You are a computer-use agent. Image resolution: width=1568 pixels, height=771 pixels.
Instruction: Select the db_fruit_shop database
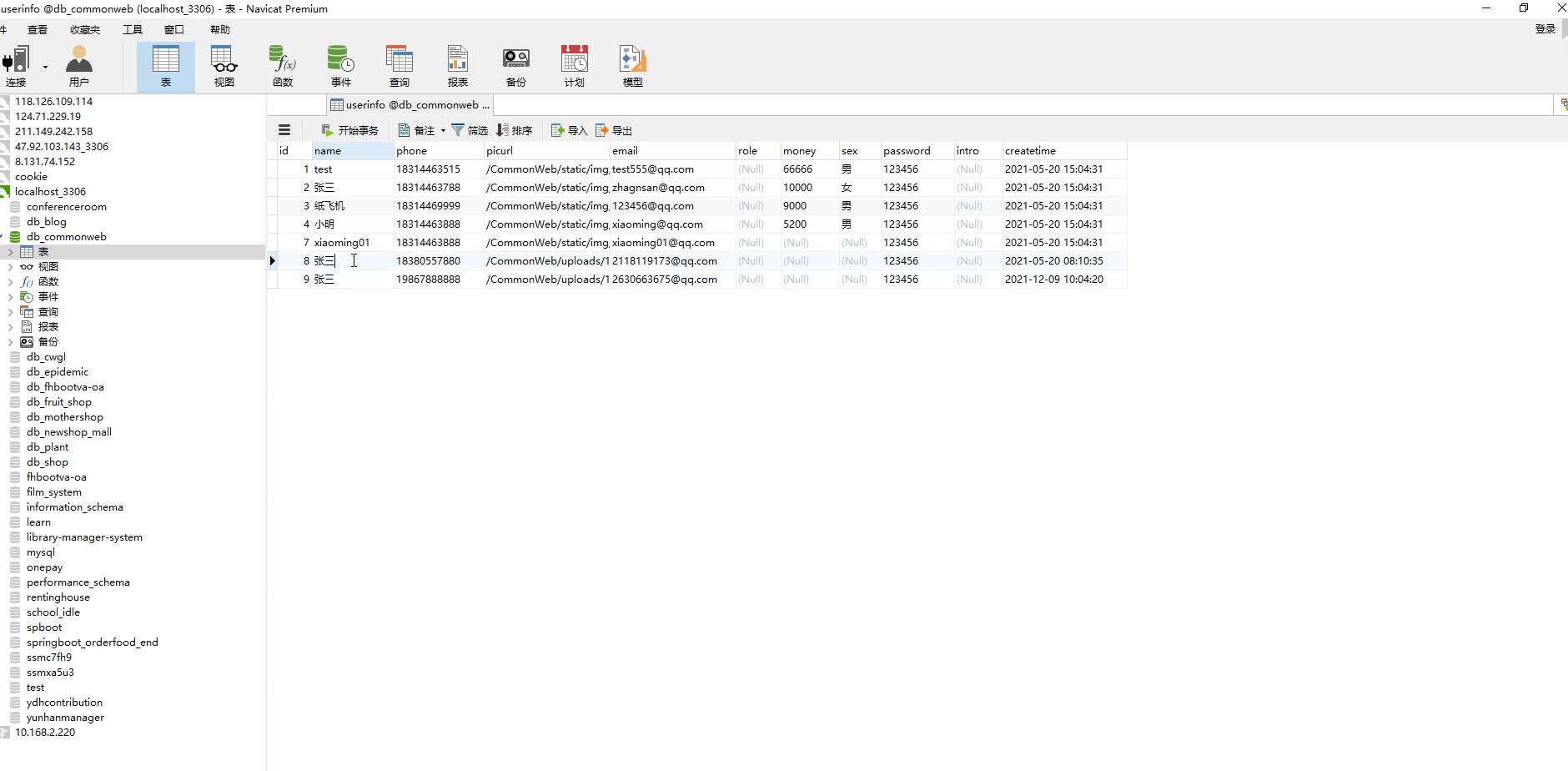point(58,402)
